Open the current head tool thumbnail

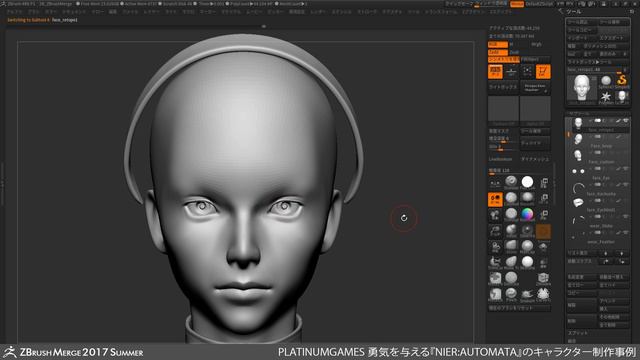pos(582,88)
